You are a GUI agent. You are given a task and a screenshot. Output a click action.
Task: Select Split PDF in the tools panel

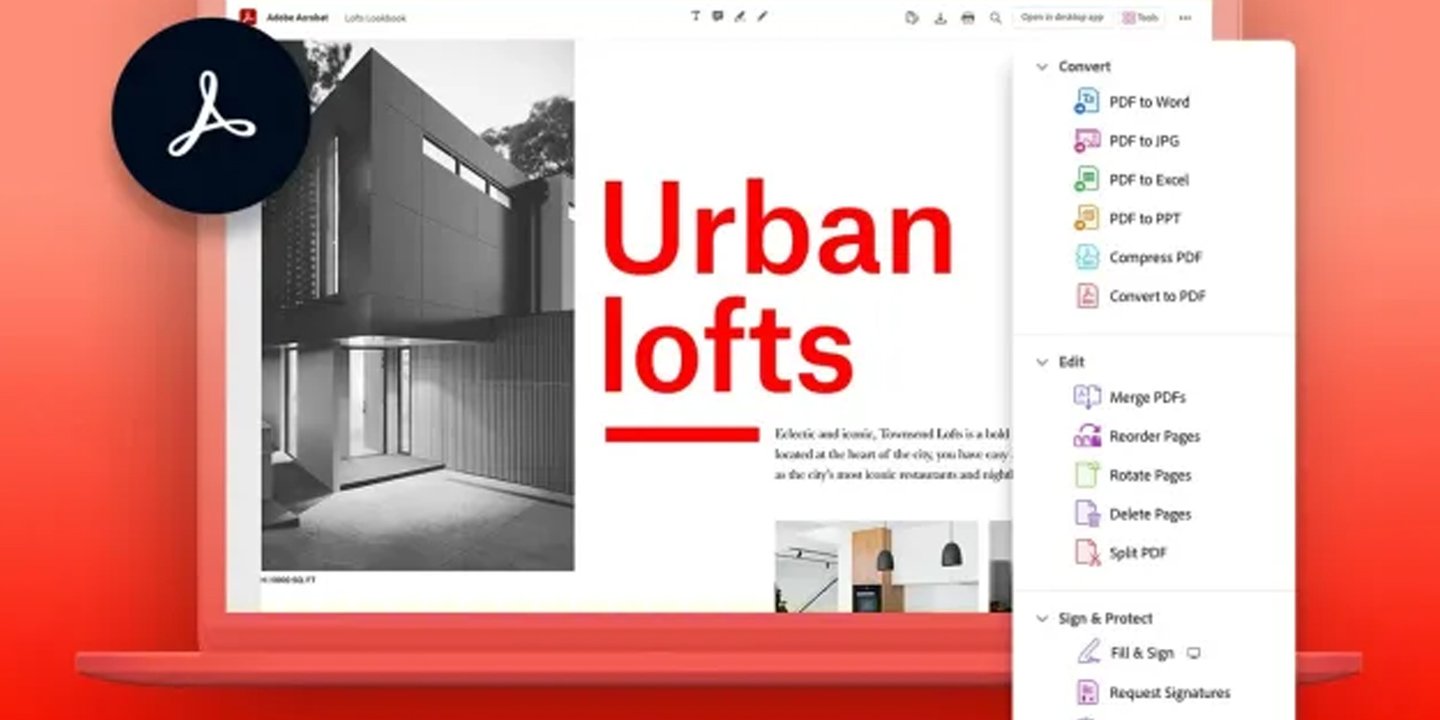[x=1121, y=553]
